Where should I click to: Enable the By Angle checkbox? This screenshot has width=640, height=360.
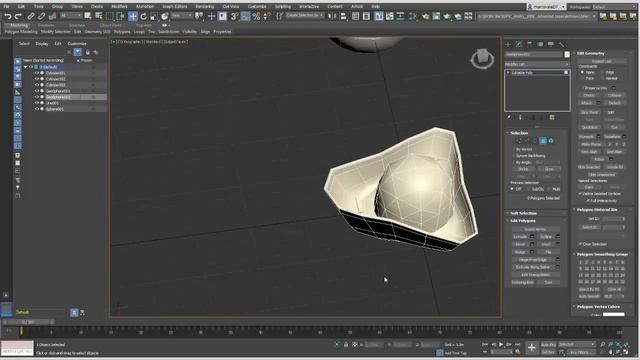point(514,162)
